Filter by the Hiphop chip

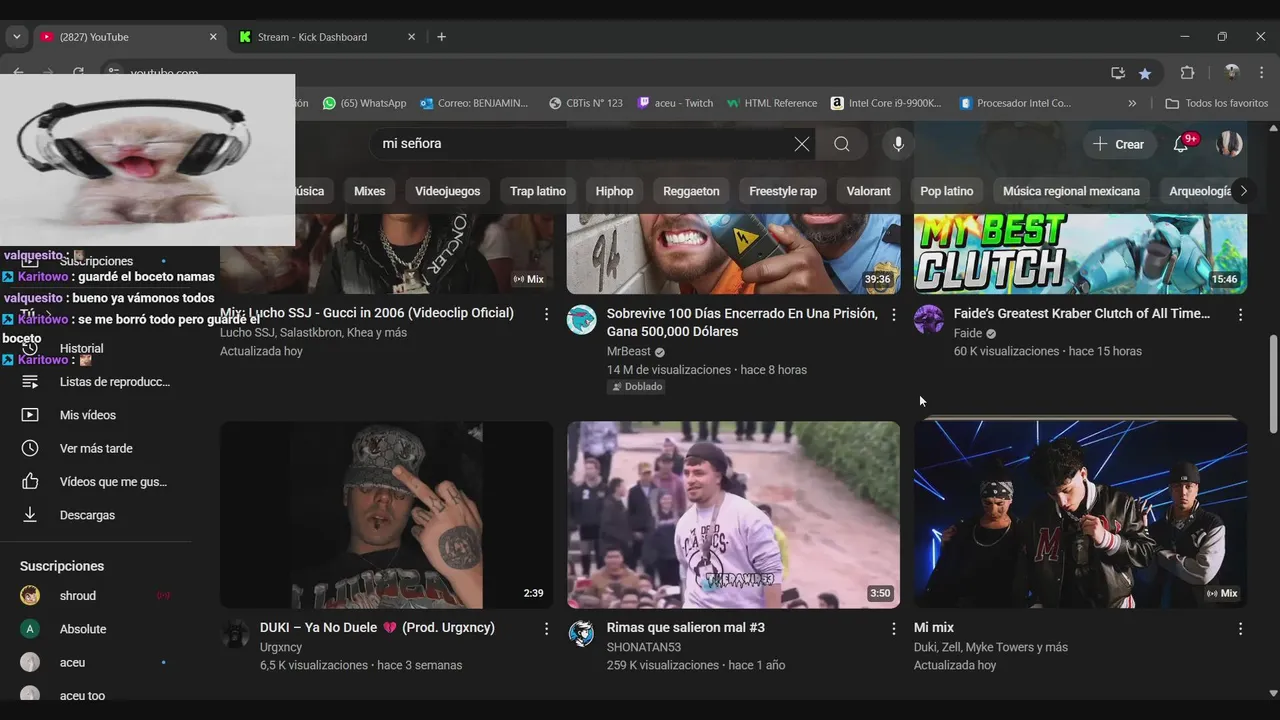pos(614,191)
